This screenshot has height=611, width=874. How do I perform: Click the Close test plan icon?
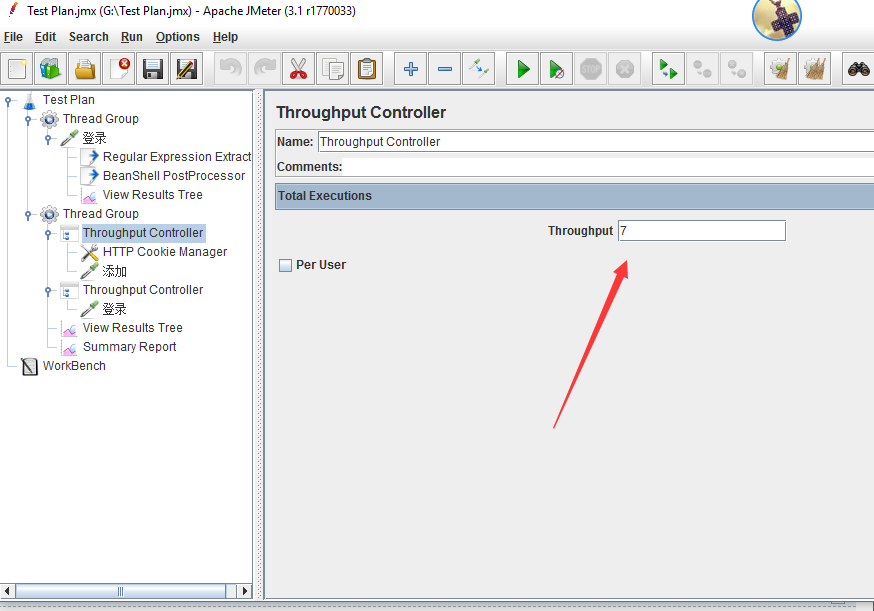[x=119, y=69]
